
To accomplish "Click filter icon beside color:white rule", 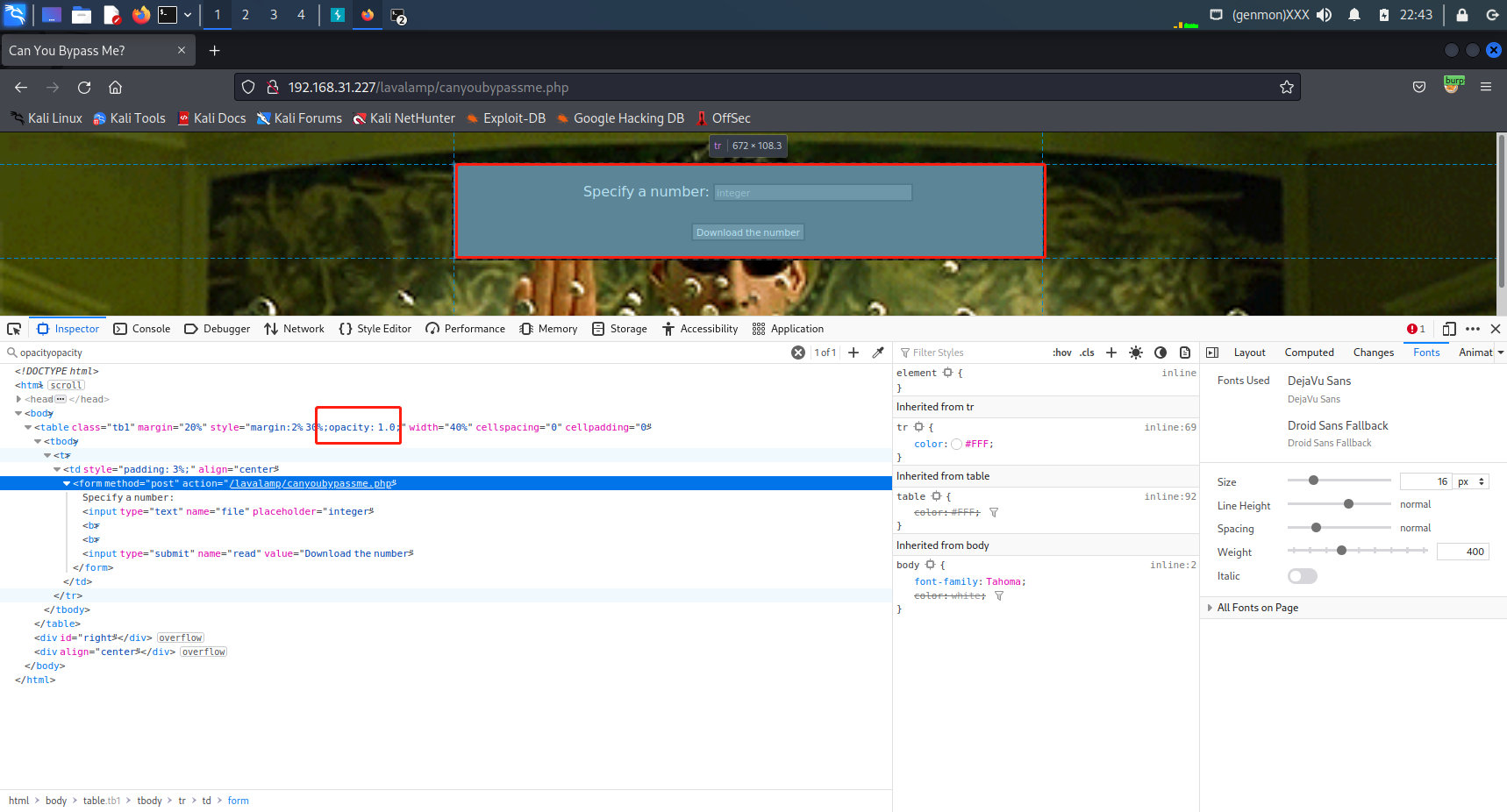I will pyautogui.click(x=998, y=596).
